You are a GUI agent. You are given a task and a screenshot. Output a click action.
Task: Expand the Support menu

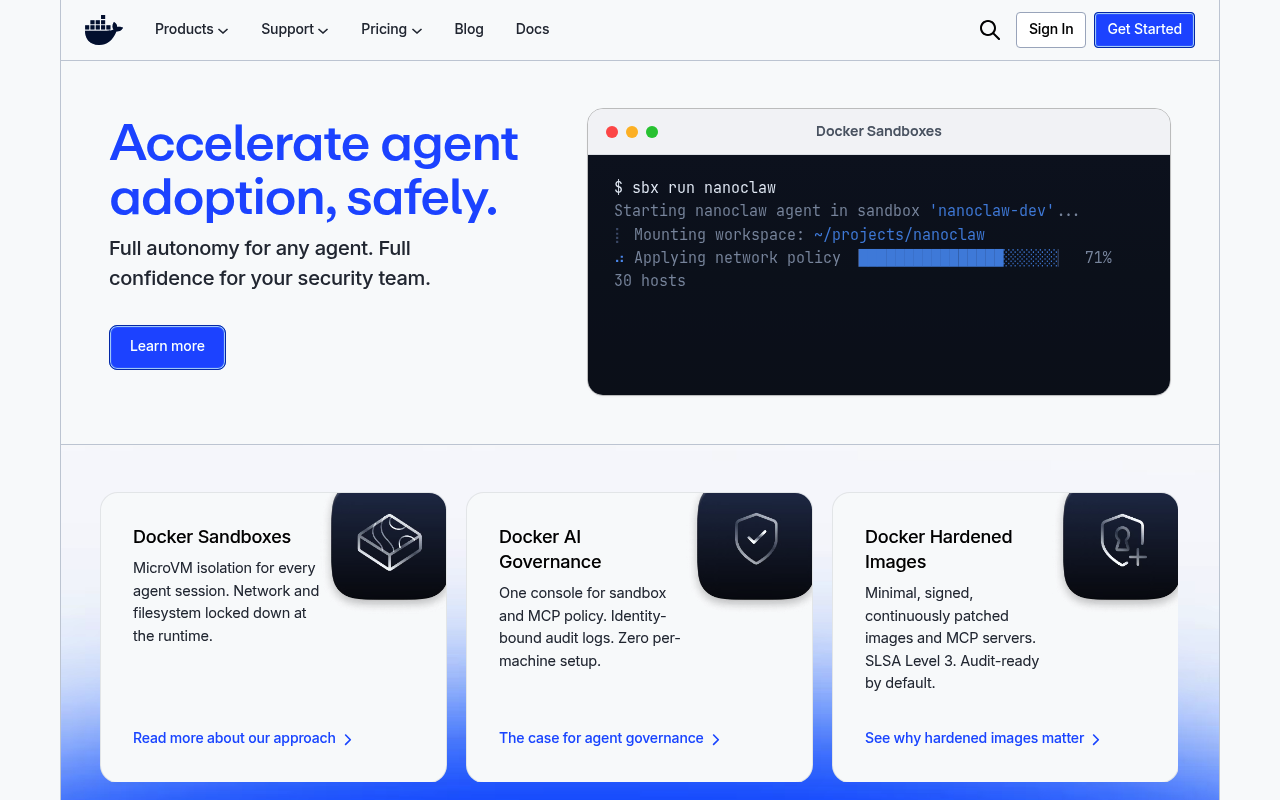[295, 29]
